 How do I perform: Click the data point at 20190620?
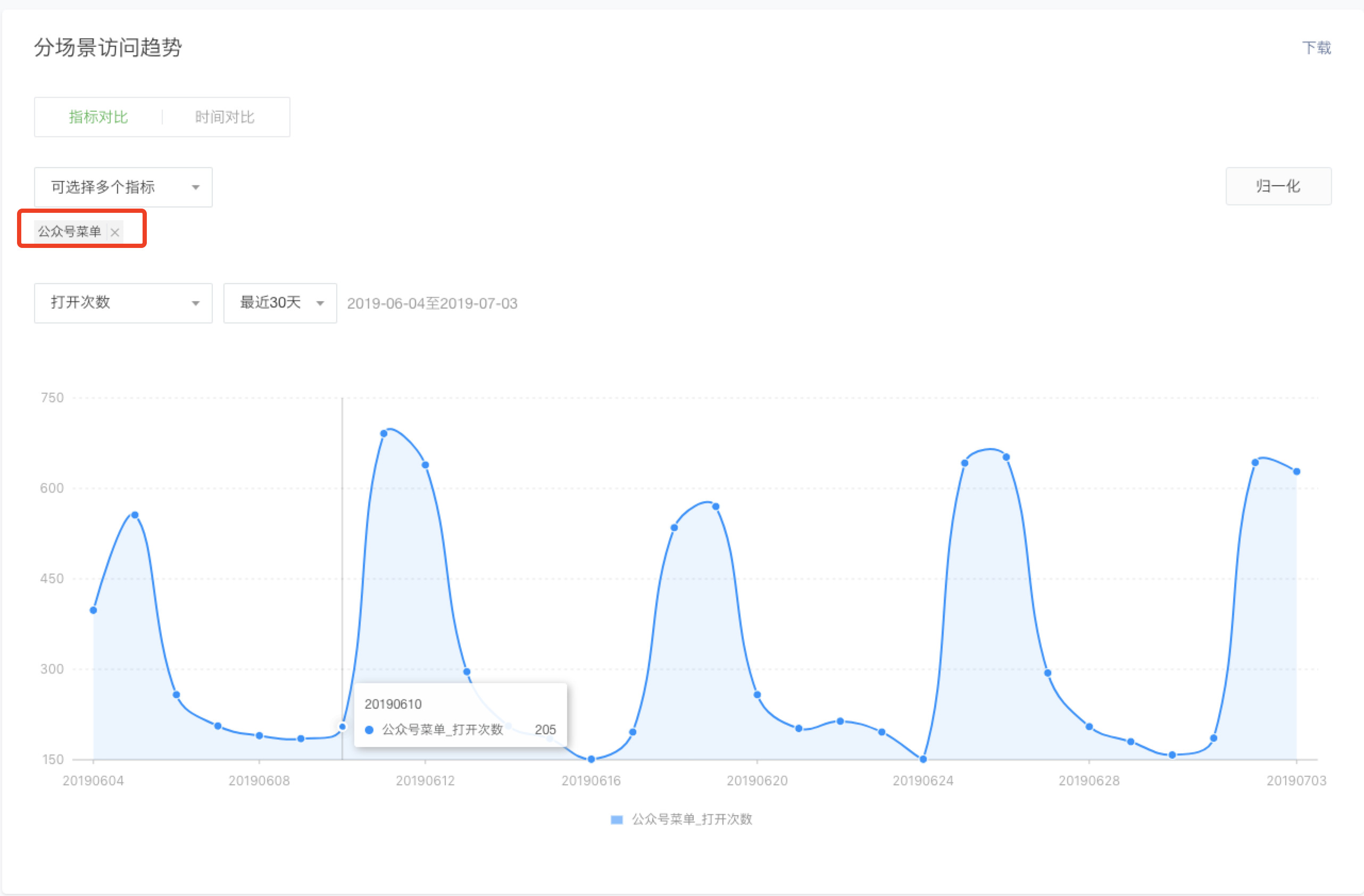[757, 695]
